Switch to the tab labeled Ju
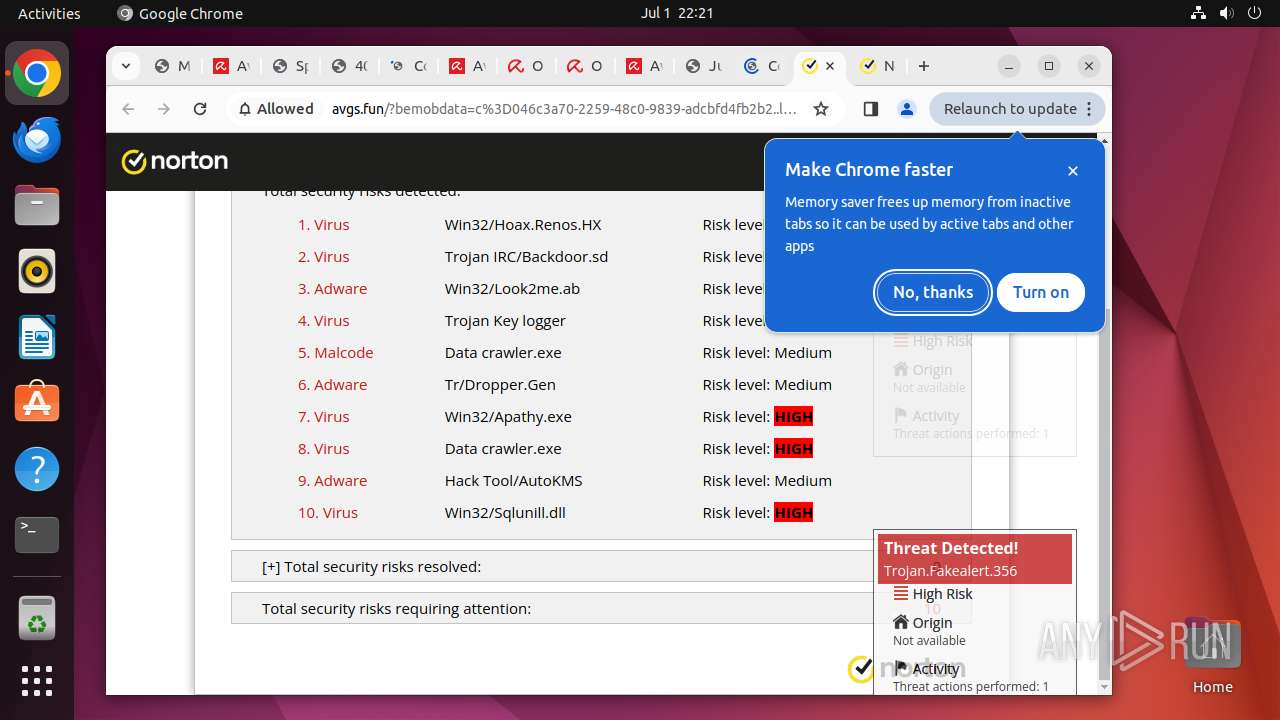The width and height of the screenshot is (1280, 720). pyautogui.click(x=704, y=66)
